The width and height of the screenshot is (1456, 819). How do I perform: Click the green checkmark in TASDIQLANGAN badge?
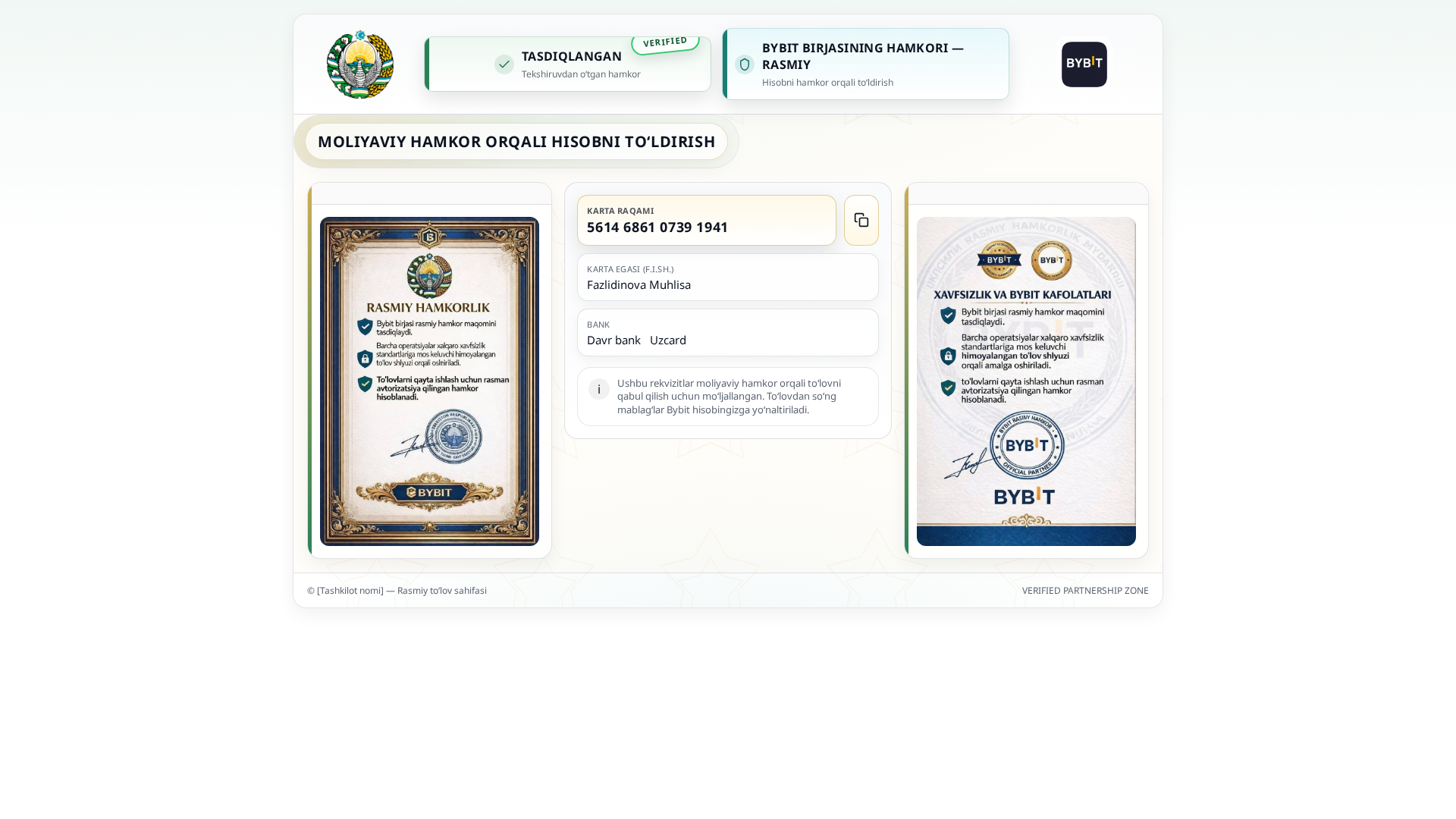pos(504,64)
